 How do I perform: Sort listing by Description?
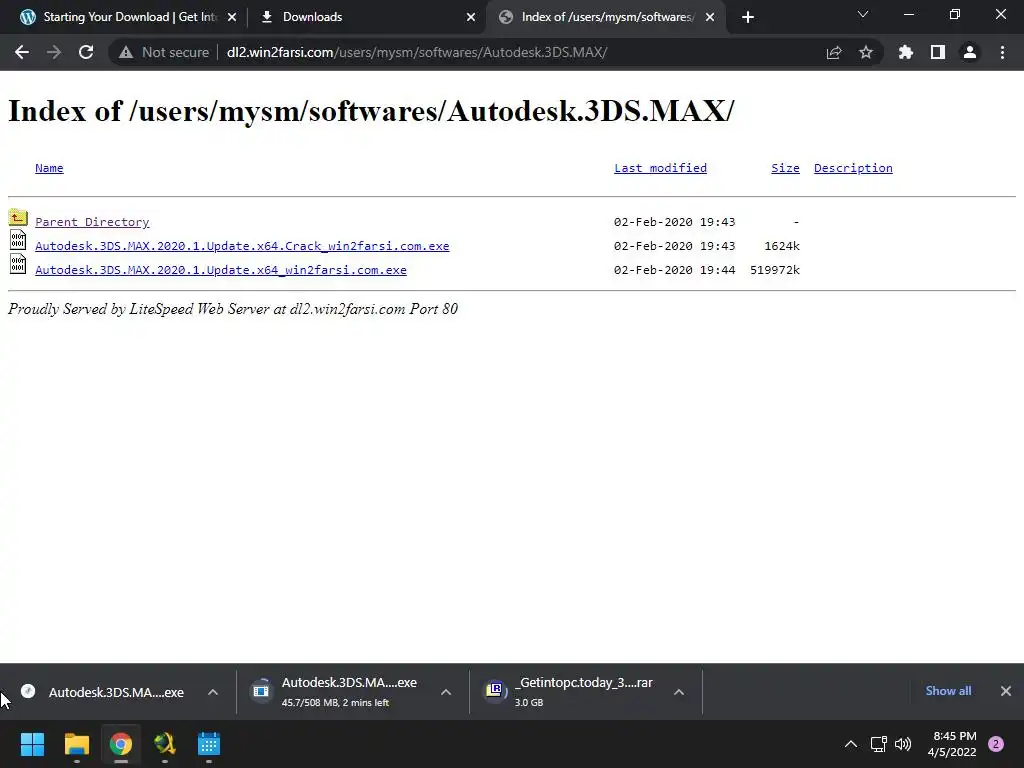click(x=853, y=168)
